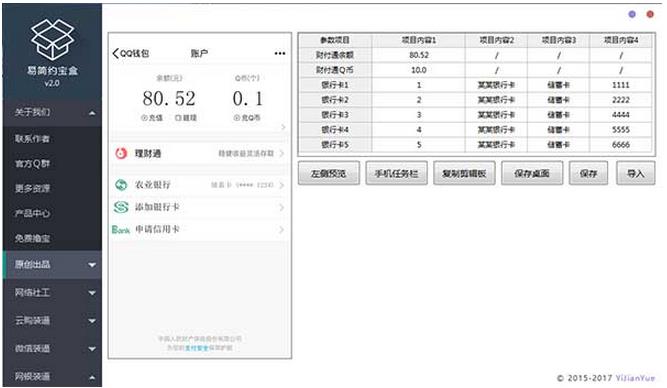Select the 某某银行卡 cell in the 银行卡1 row

coord(496,85)
